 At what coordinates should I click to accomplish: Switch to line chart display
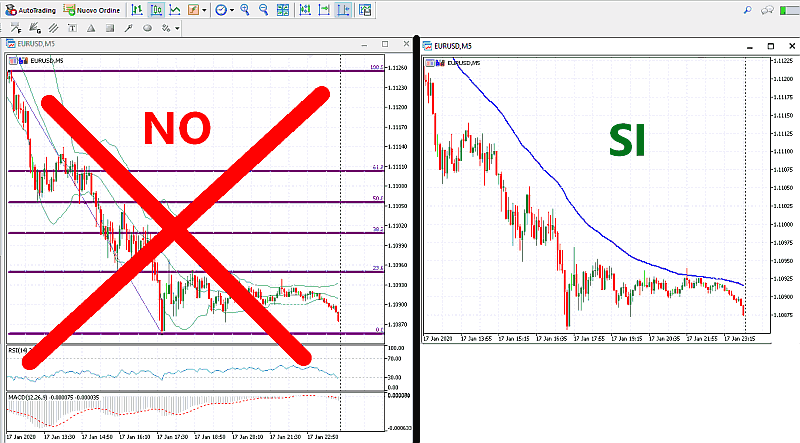(x=175, y=10)
